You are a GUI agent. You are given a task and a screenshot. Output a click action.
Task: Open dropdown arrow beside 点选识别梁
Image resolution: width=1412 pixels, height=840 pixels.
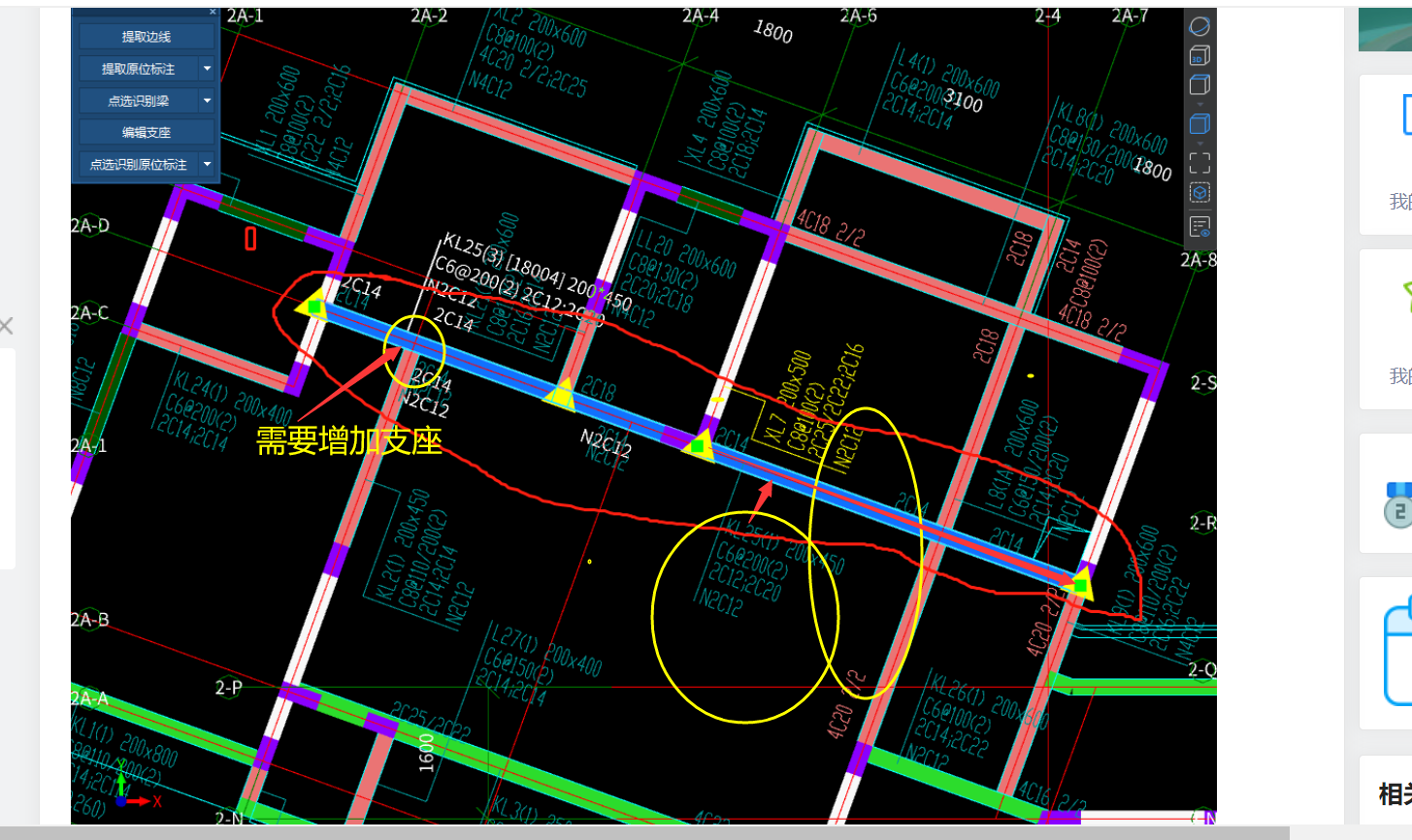tap(207, 101)
